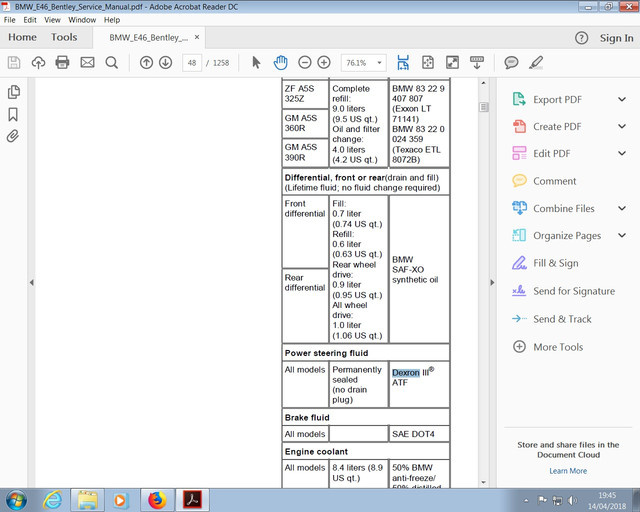Screen dimensions: 640x512
Task: Click Learn More about Document Cloud
Action: click(568, 471)
